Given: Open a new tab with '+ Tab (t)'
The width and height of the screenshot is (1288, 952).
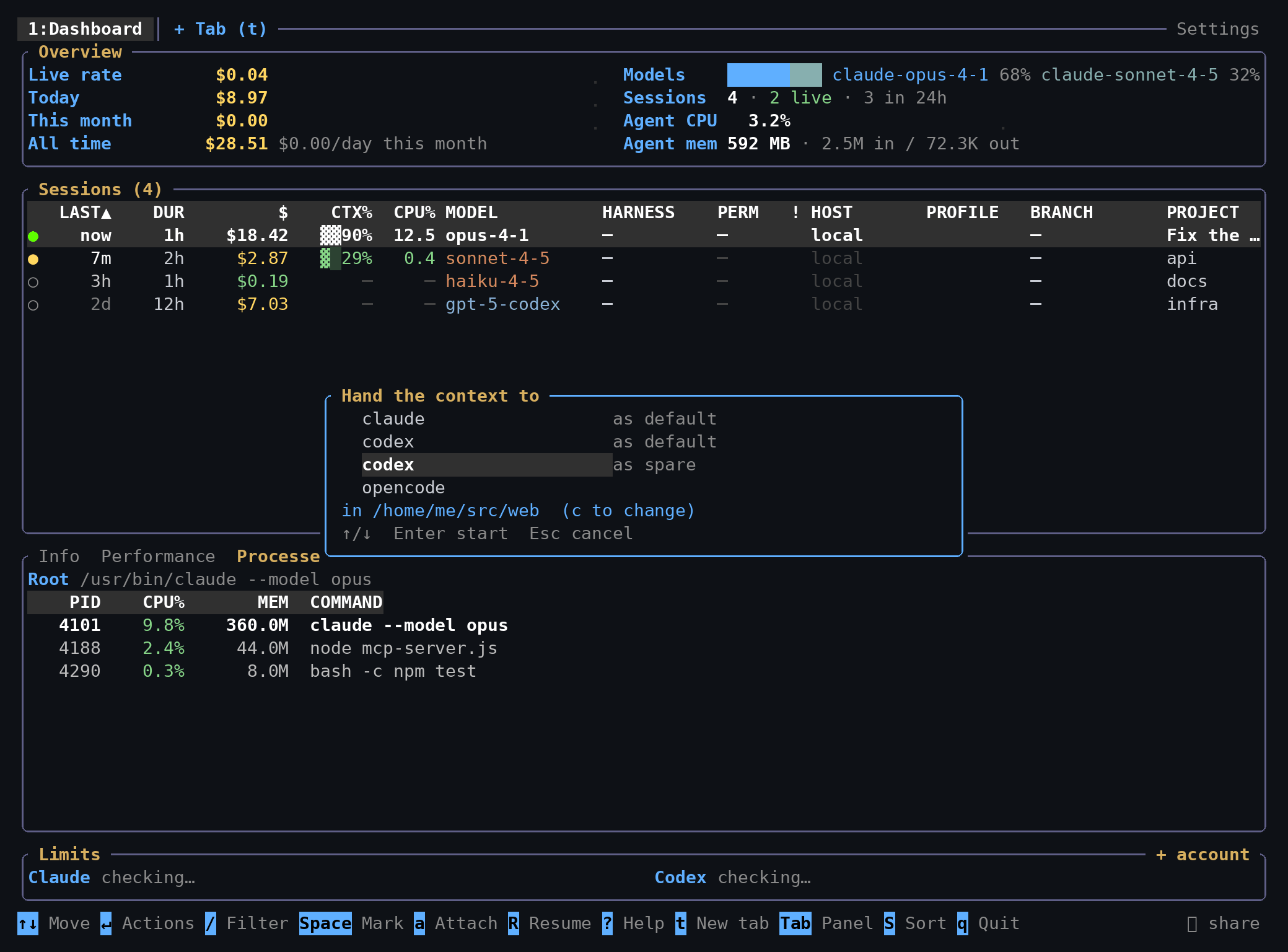Looking at the screenshot, I should 220,29.
